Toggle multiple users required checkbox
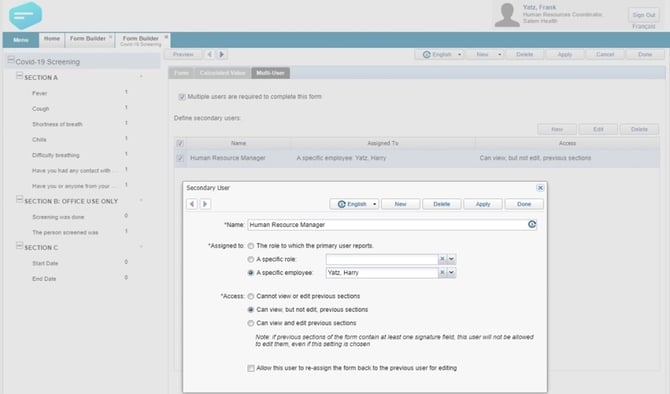The image size is (670, 394). (x=182, y=97)
